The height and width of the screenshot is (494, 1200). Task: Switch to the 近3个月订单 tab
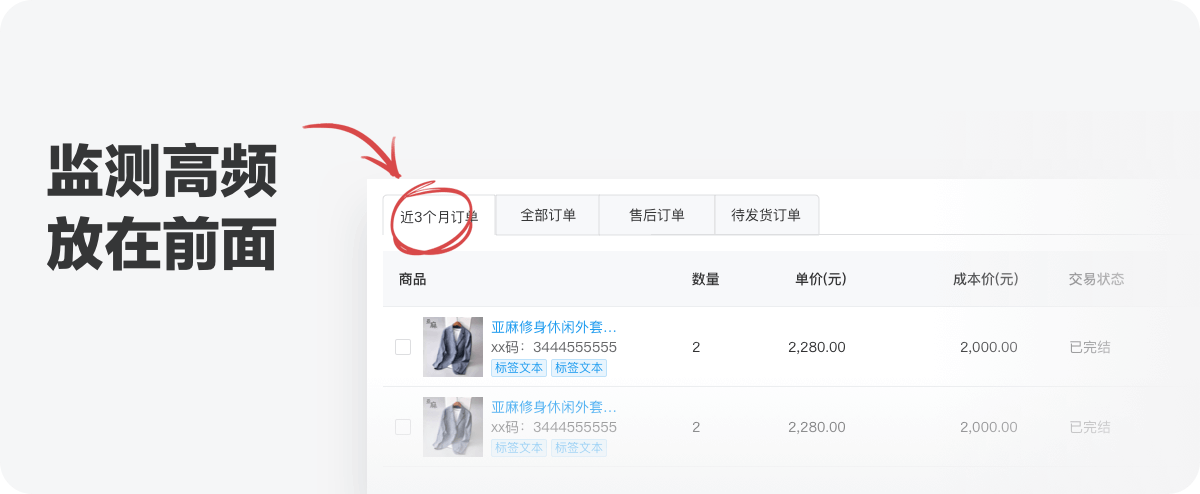tap(439, 215)
